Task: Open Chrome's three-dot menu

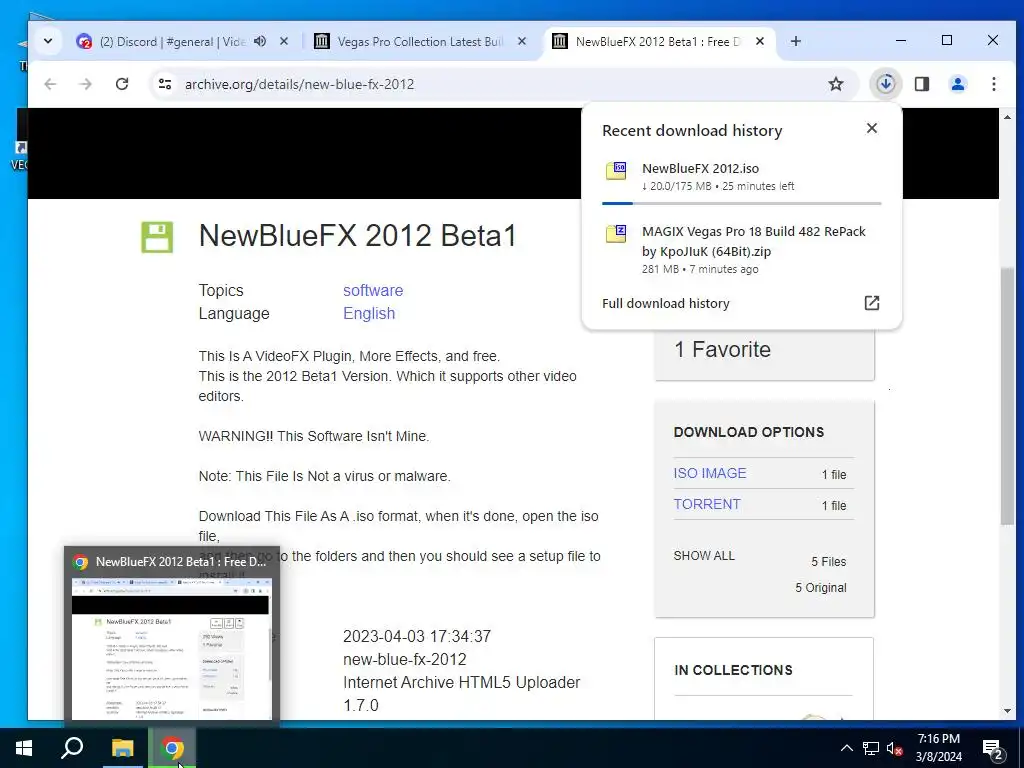Action: click(x=993, y=84)
